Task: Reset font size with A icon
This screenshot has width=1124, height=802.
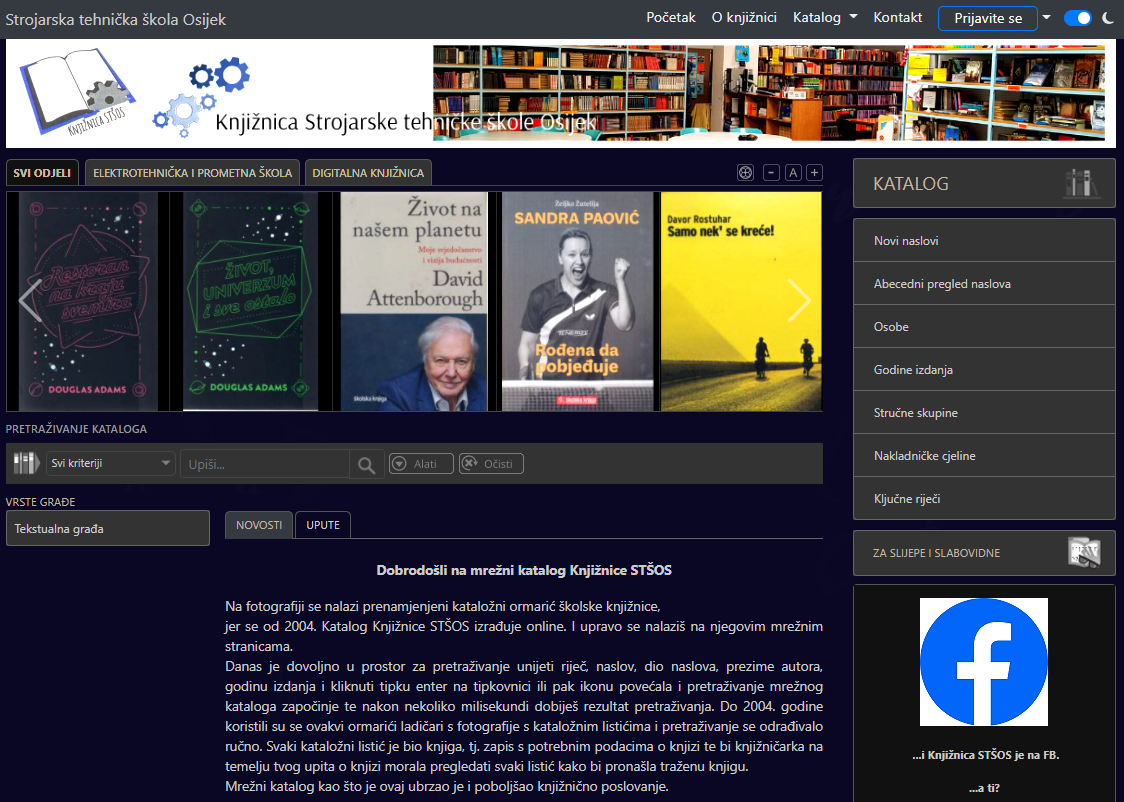Action: [x=793, y=173]
